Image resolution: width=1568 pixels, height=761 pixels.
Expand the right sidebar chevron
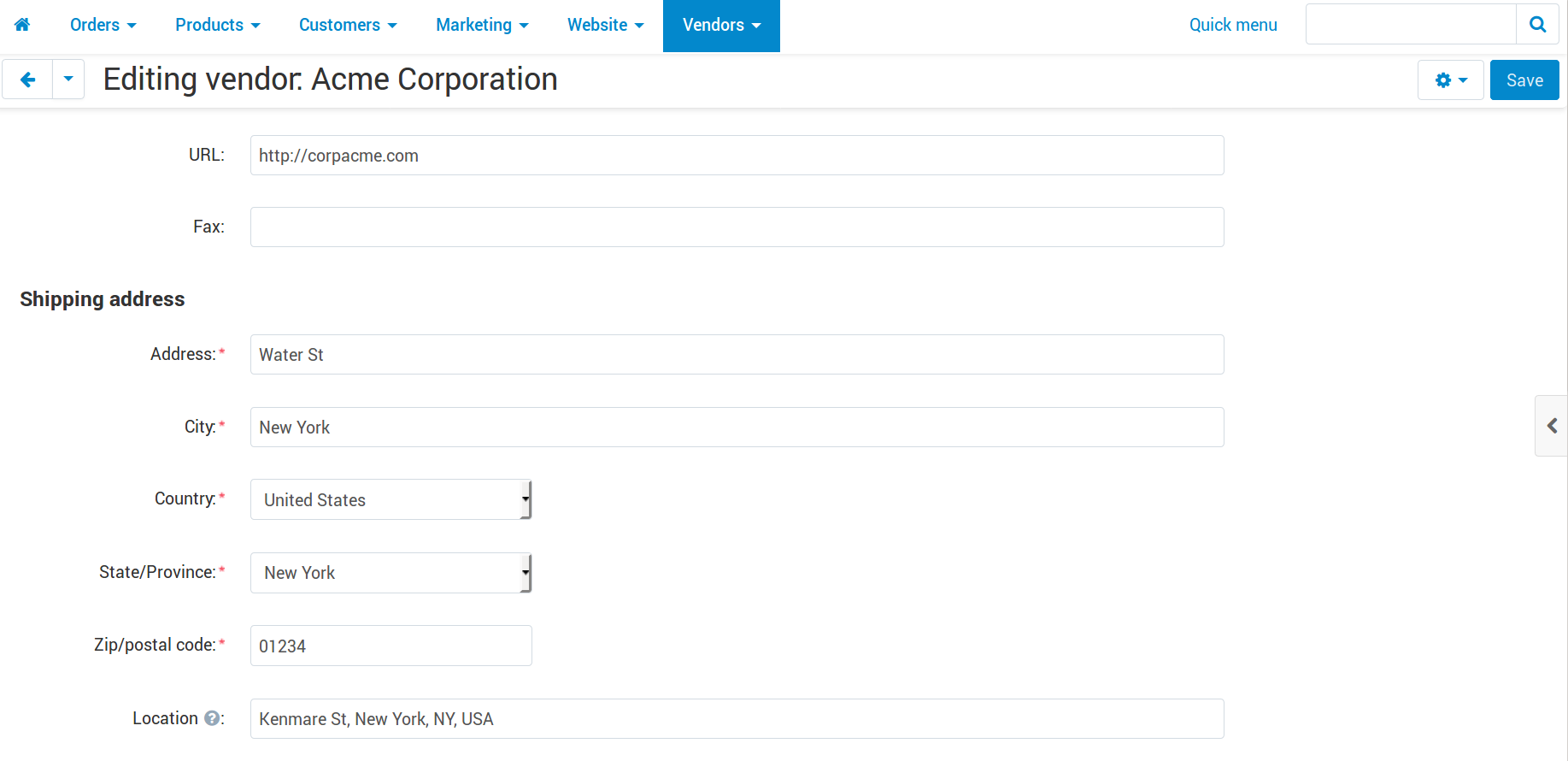[1552, 426]
